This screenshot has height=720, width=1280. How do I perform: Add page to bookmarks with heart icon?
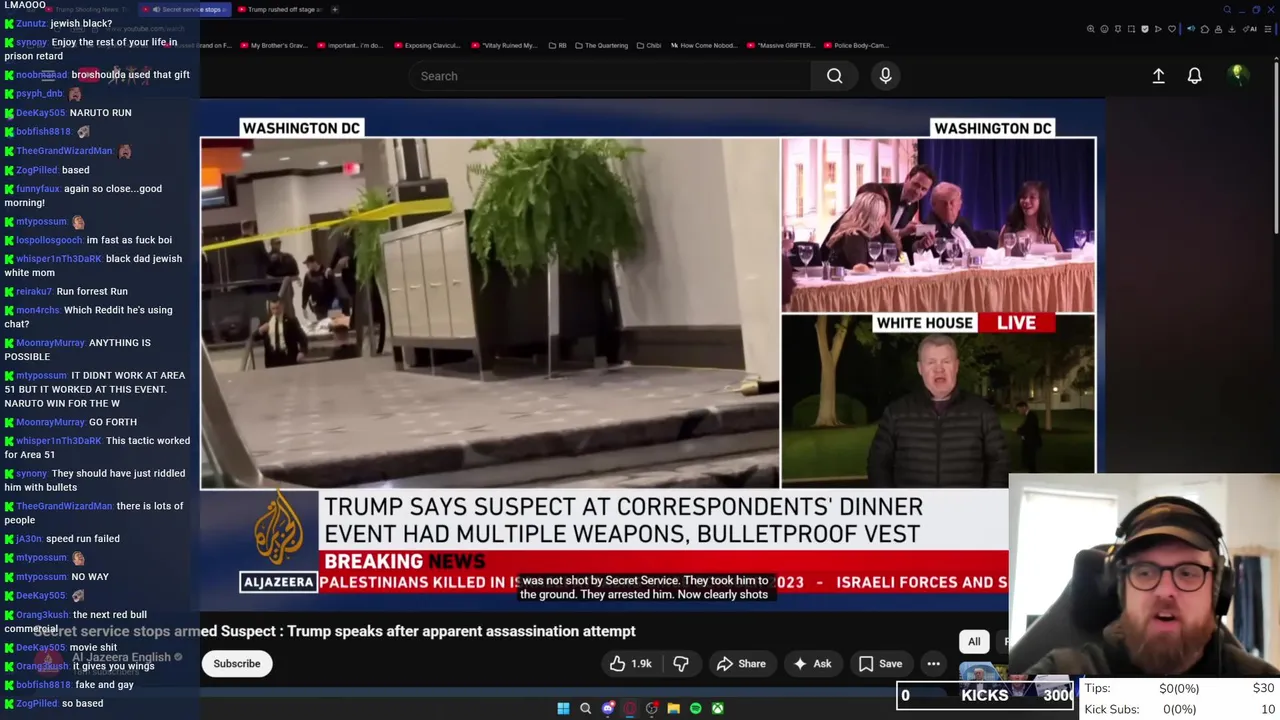pyautogui.click(x=1172, y=29)
